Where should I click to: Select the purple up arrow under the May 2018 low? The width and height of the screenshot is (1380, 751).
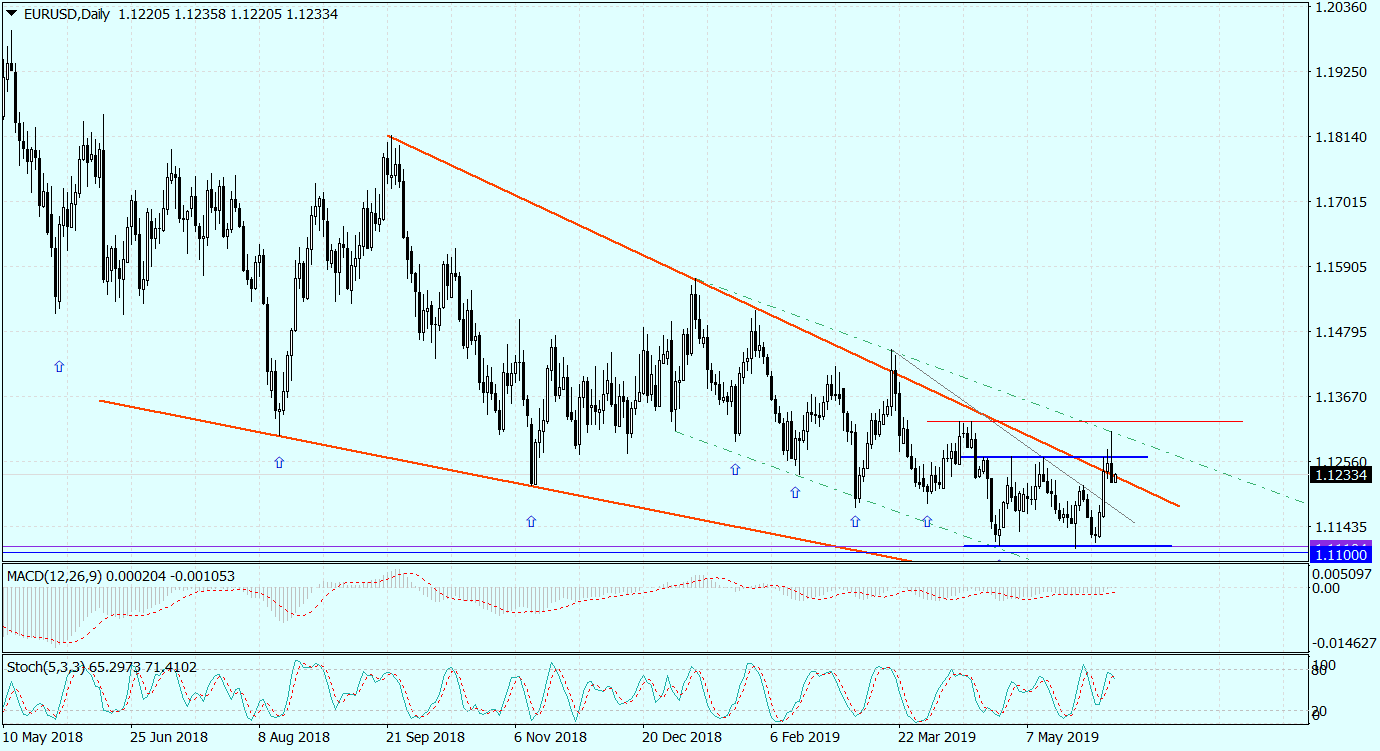pyautogui.click(x=59, y=367)
